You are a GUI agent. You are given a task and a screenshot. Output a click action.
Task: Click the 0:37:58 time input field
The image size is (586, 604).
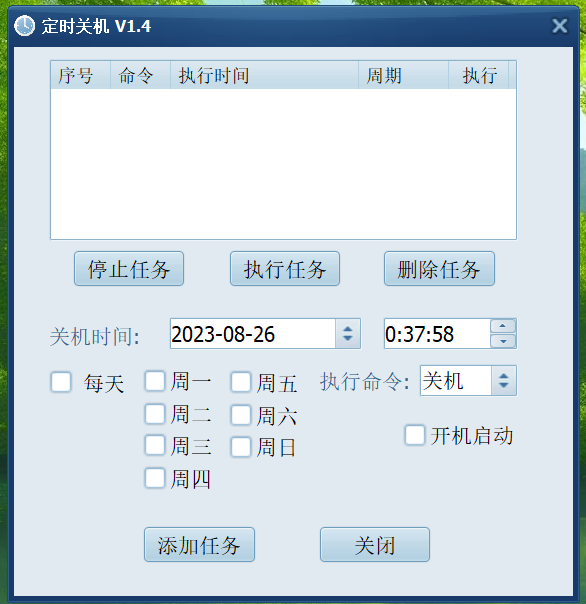[437, 334]
